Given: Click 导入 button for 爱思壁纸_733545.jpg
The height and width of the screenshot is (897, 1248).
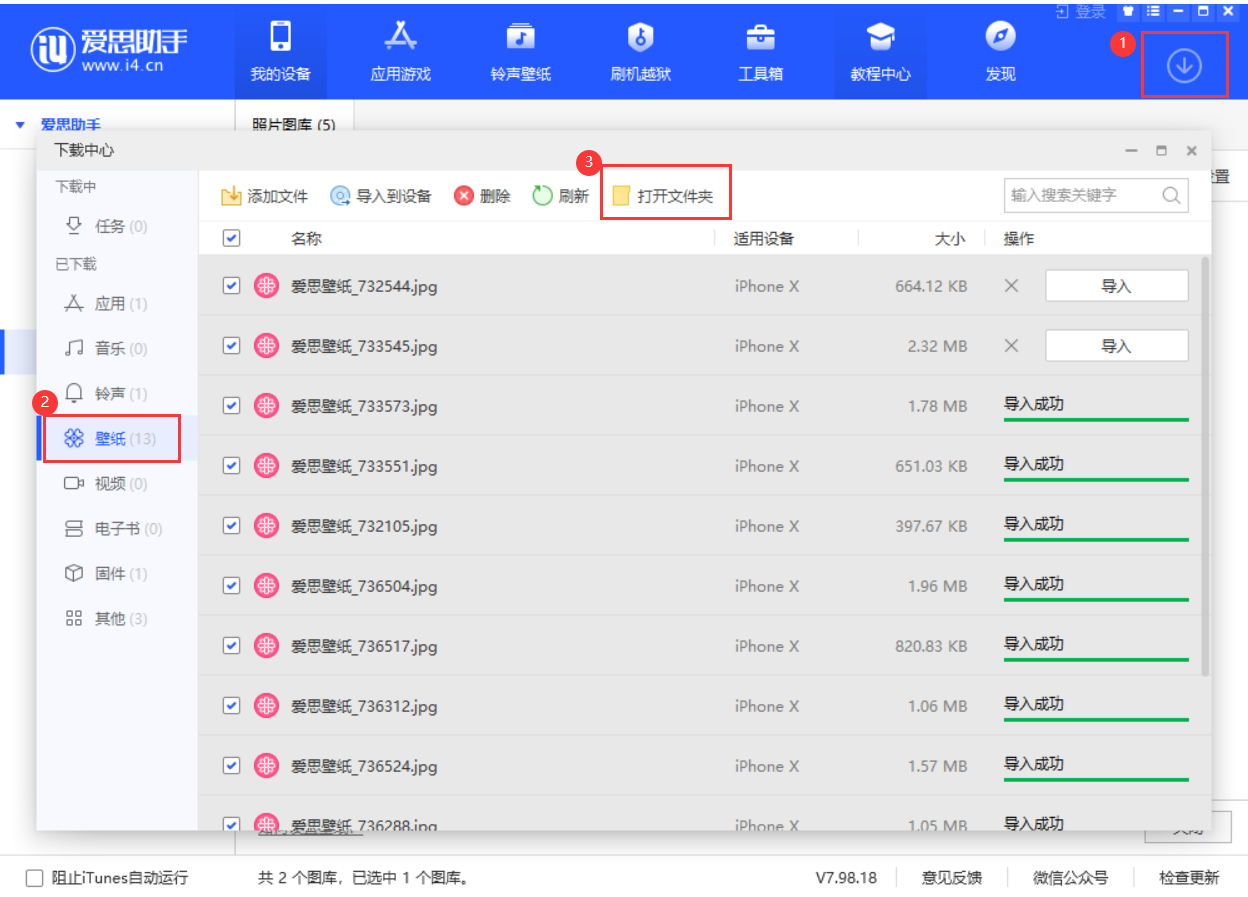Looking at the screenshot, I should (x=1116, y=346).
